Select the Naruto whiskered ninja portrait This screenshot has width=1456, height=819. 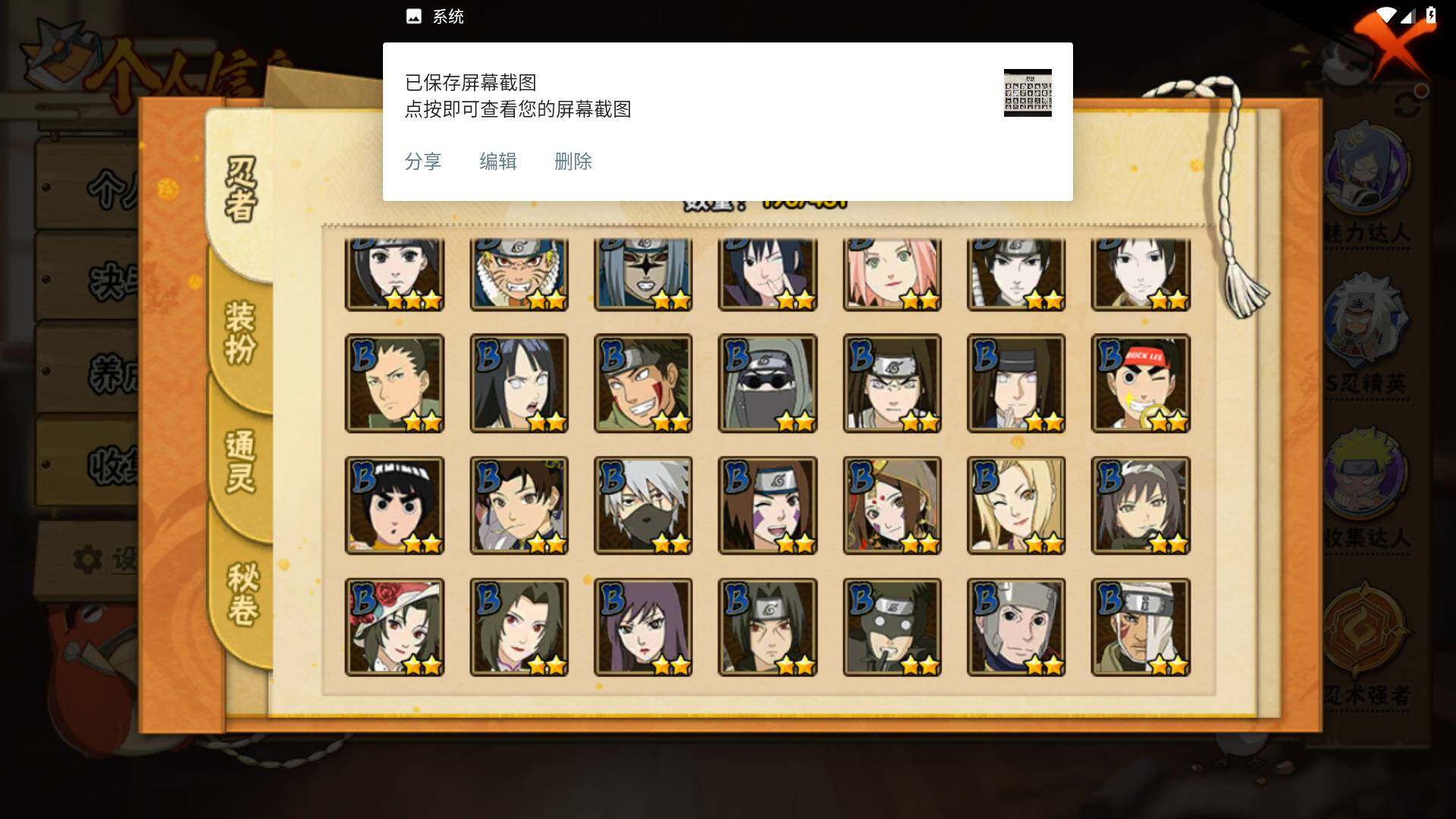519,275
